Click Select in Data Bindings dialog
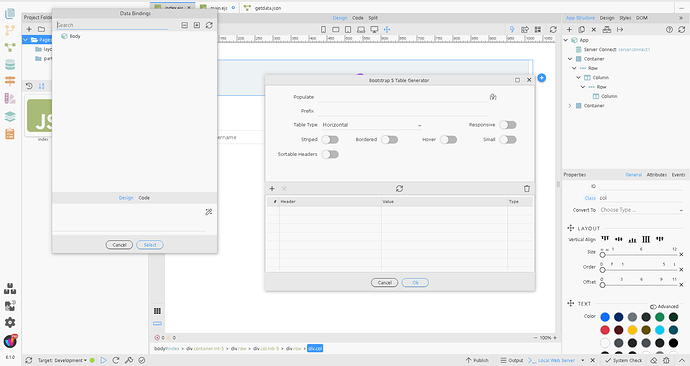The height and width of the screenshot is (366, 690). [150, 245]
